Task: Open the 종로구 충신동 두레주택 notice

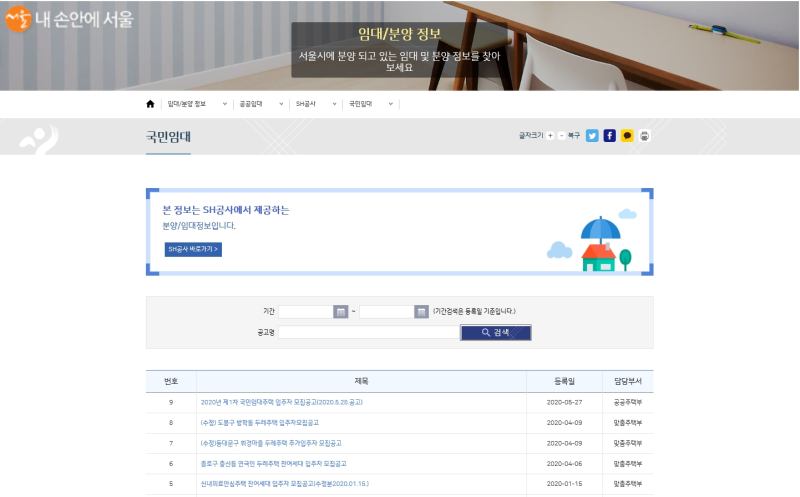Action: pyautogui.click(x=273, y=463)
